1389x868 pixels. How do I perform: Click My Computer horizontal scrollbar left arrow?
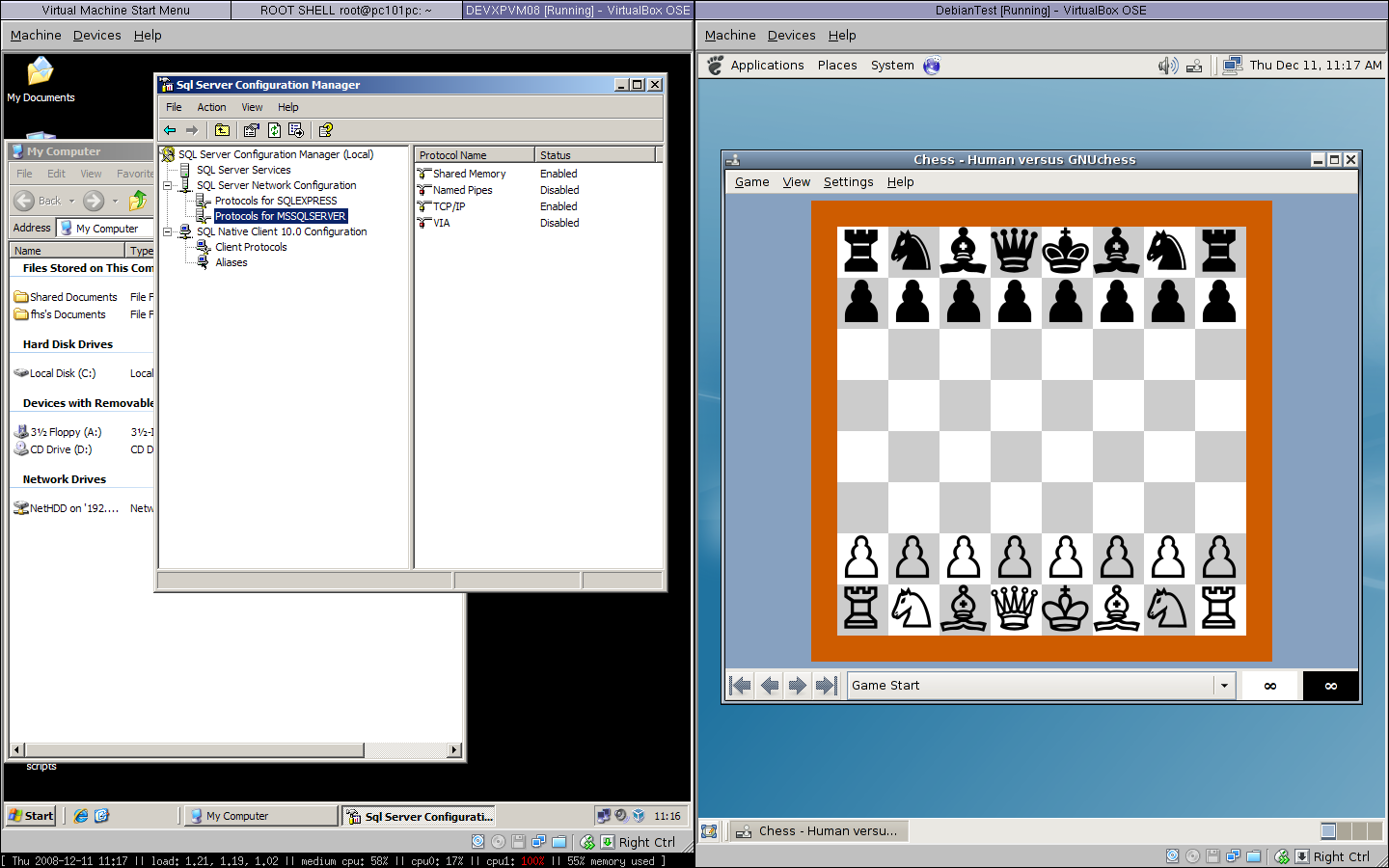coord(16,749)
